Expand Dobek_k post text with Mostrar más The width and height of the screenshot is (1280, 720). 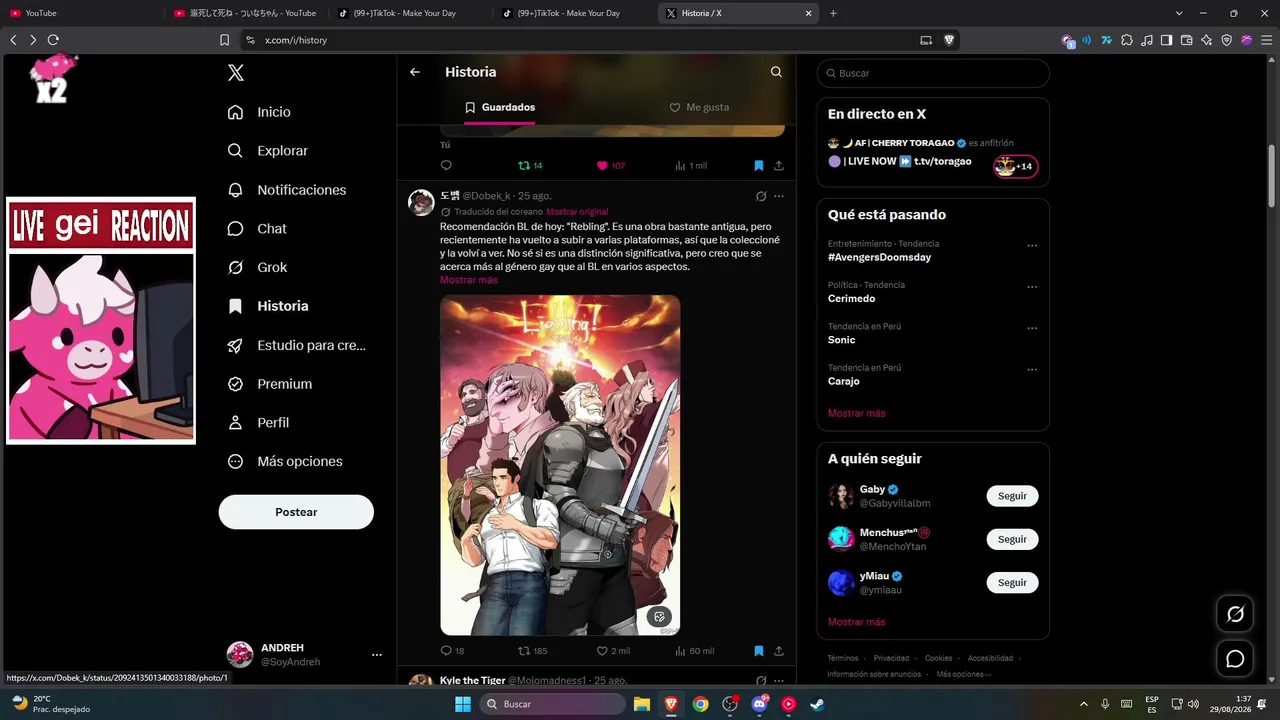pyautogui.click(x=468, y=280)
